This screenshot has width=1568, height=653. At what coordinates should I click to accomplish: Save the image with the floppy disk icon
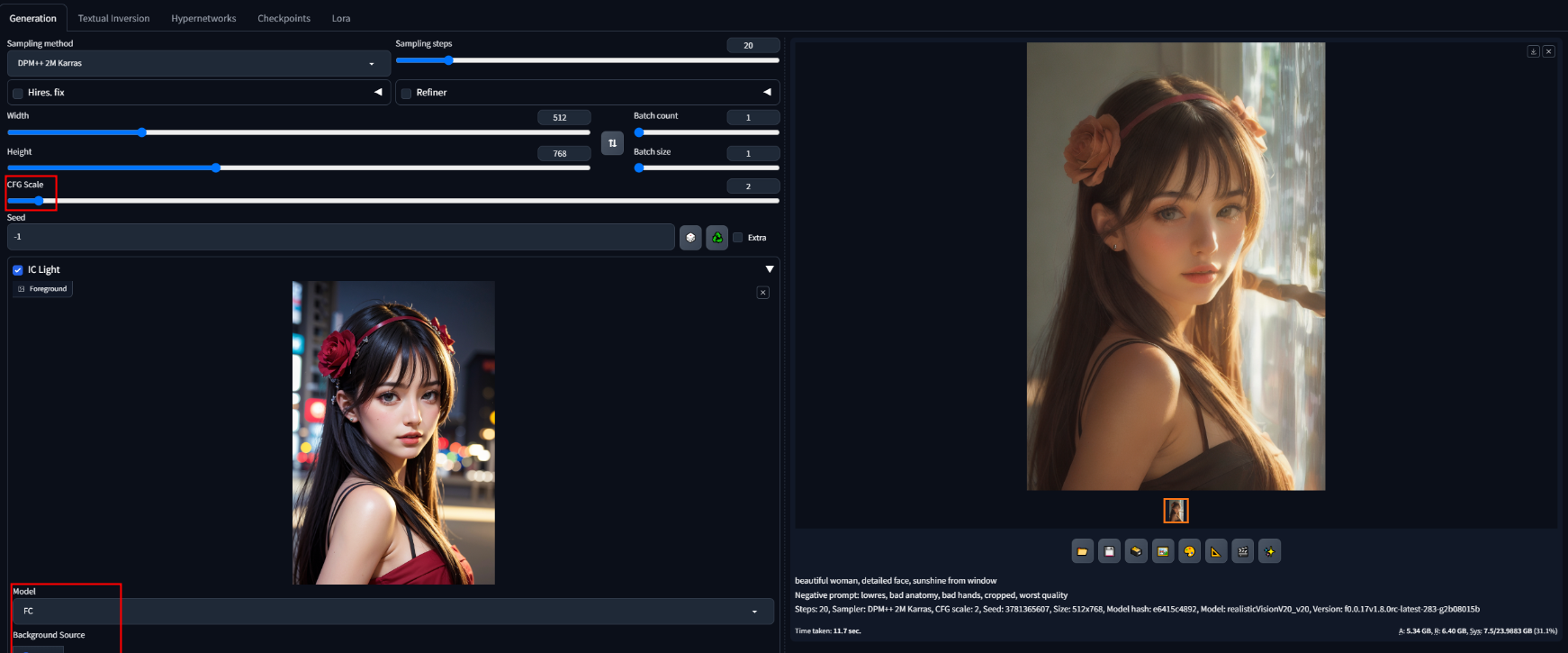[1109, 551]
